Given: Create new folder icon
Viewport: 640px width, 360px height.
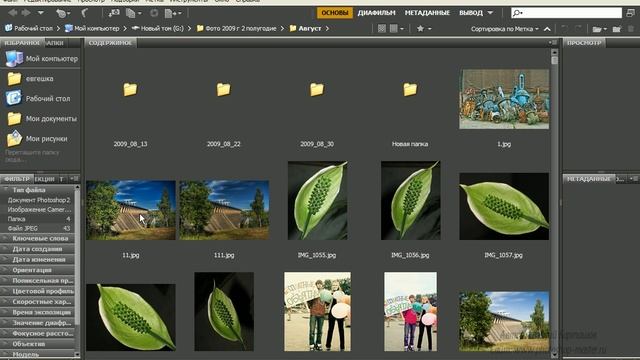Looking at the screenshot, I should click(617, 29).
